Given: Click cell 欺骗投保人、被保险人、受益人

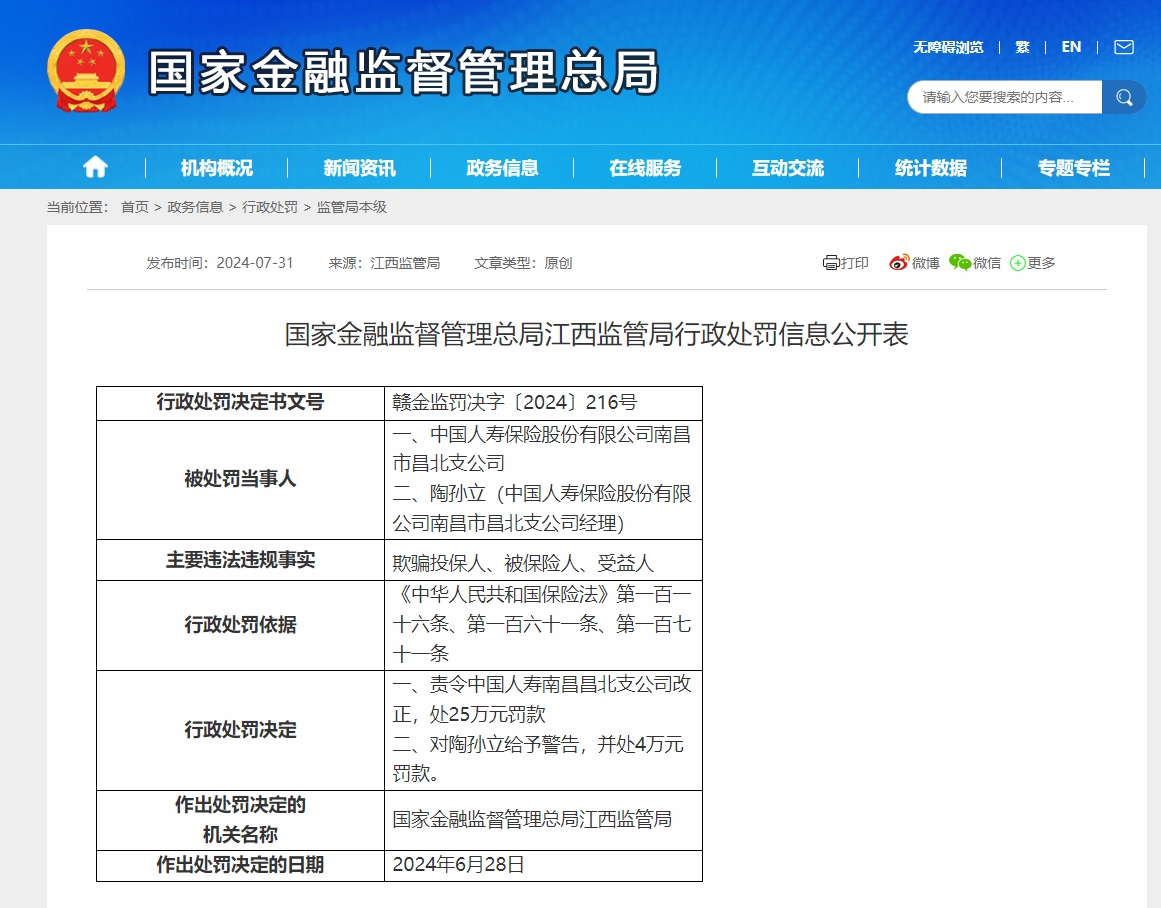Looking at the screenshot, I should 543,560.
